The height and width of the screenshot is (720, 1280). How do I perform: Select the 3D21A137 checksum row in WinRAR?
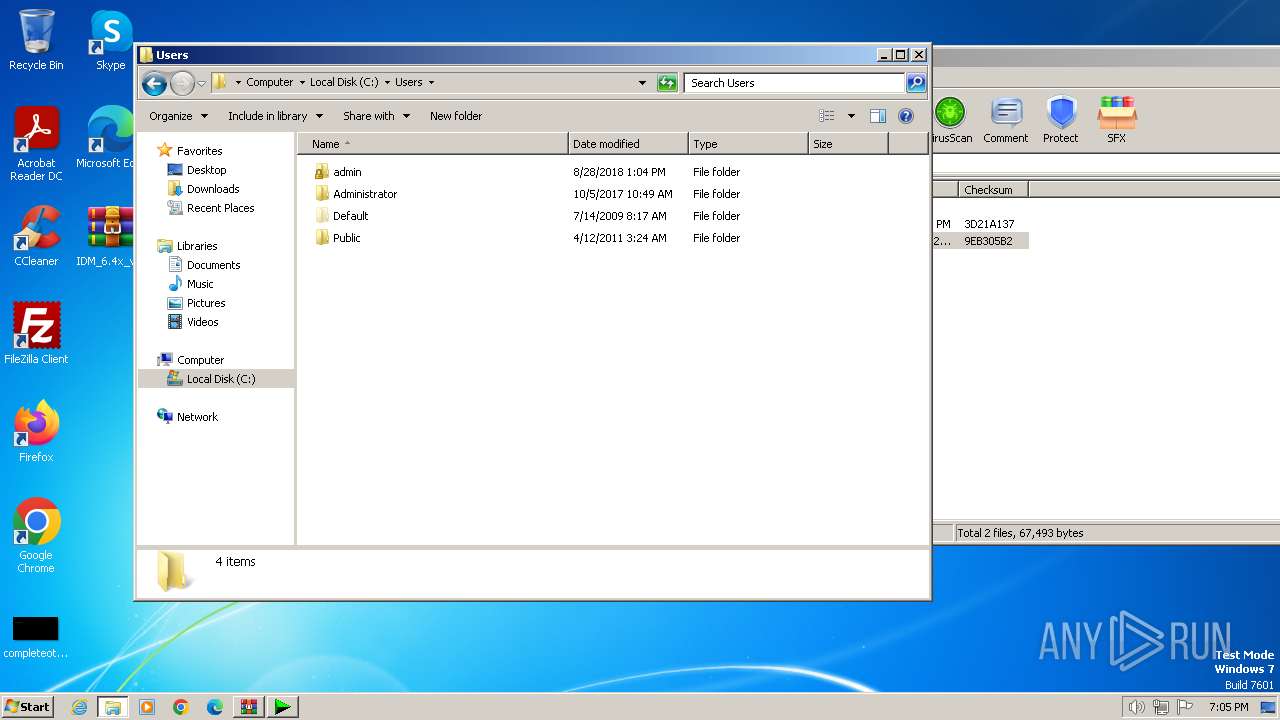tap(989, 224)
